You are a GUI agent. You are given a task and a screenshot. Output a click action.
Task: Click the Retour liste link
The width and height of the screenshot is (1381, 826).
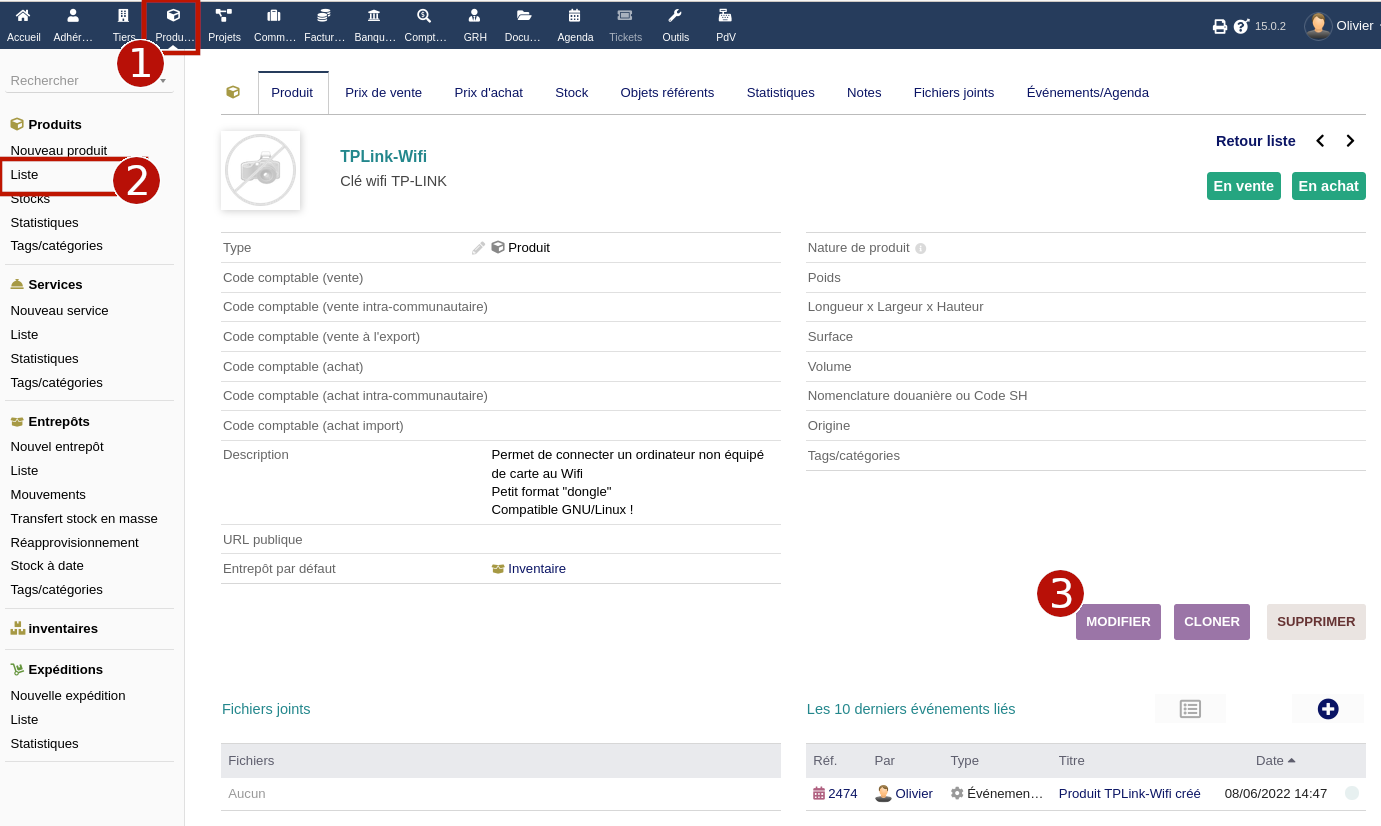1256,141
